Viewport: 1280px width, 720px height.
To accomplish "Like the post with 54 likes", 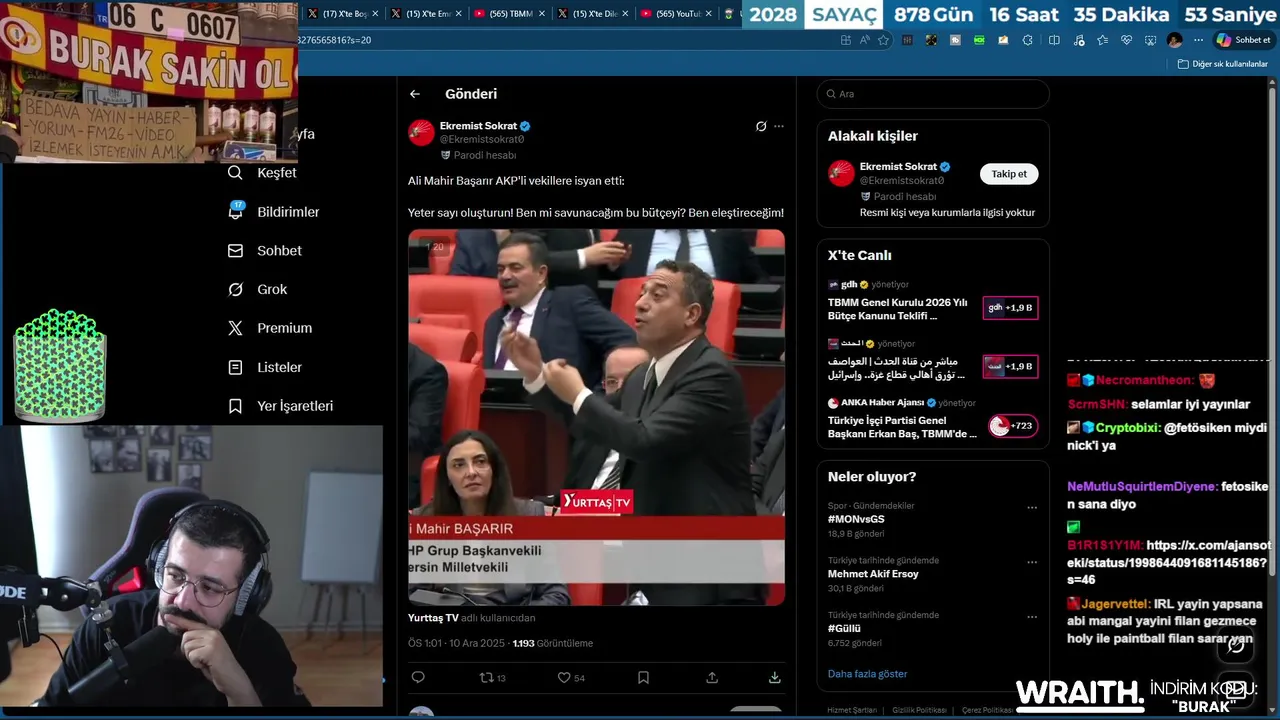I will (x=571, y=677).
